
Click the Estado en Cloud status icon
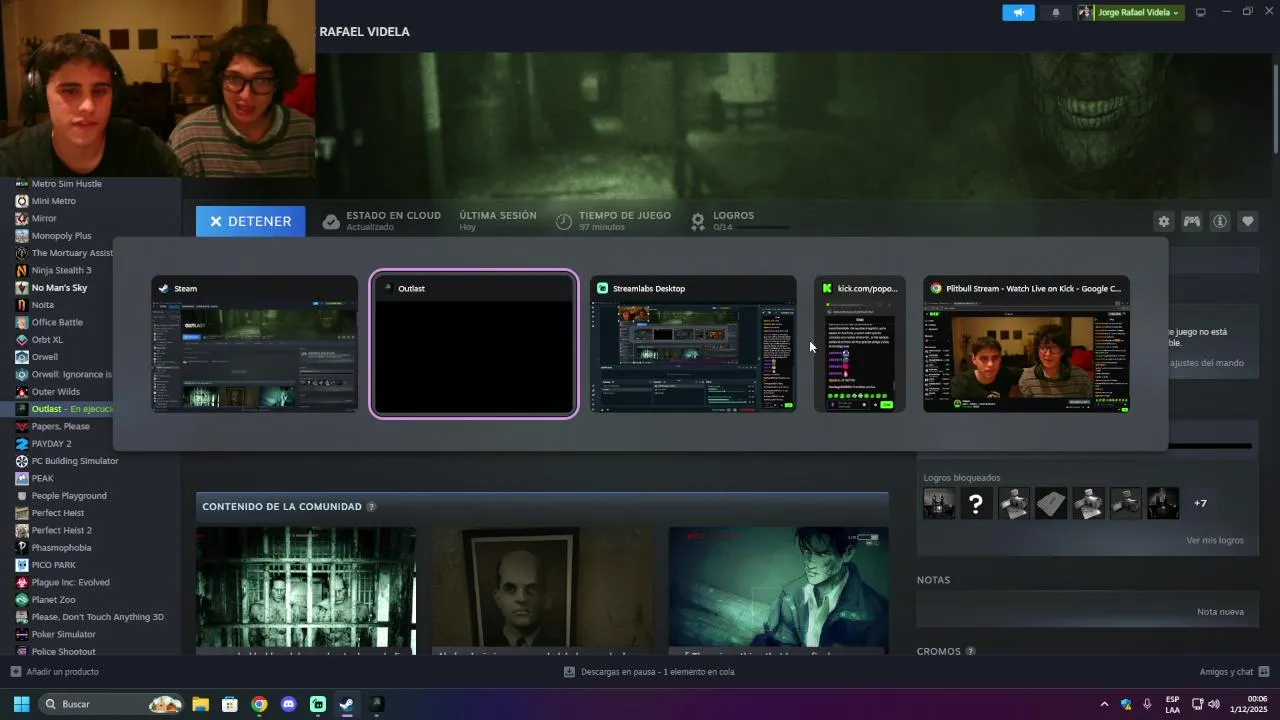tap(331, 221)
